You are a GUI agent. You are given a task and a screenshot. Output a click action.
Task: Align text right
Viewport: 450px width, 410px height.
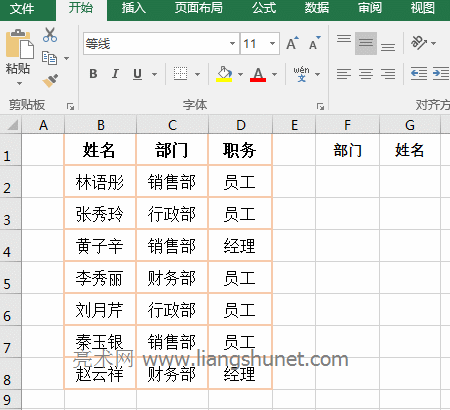coord(388,74)
